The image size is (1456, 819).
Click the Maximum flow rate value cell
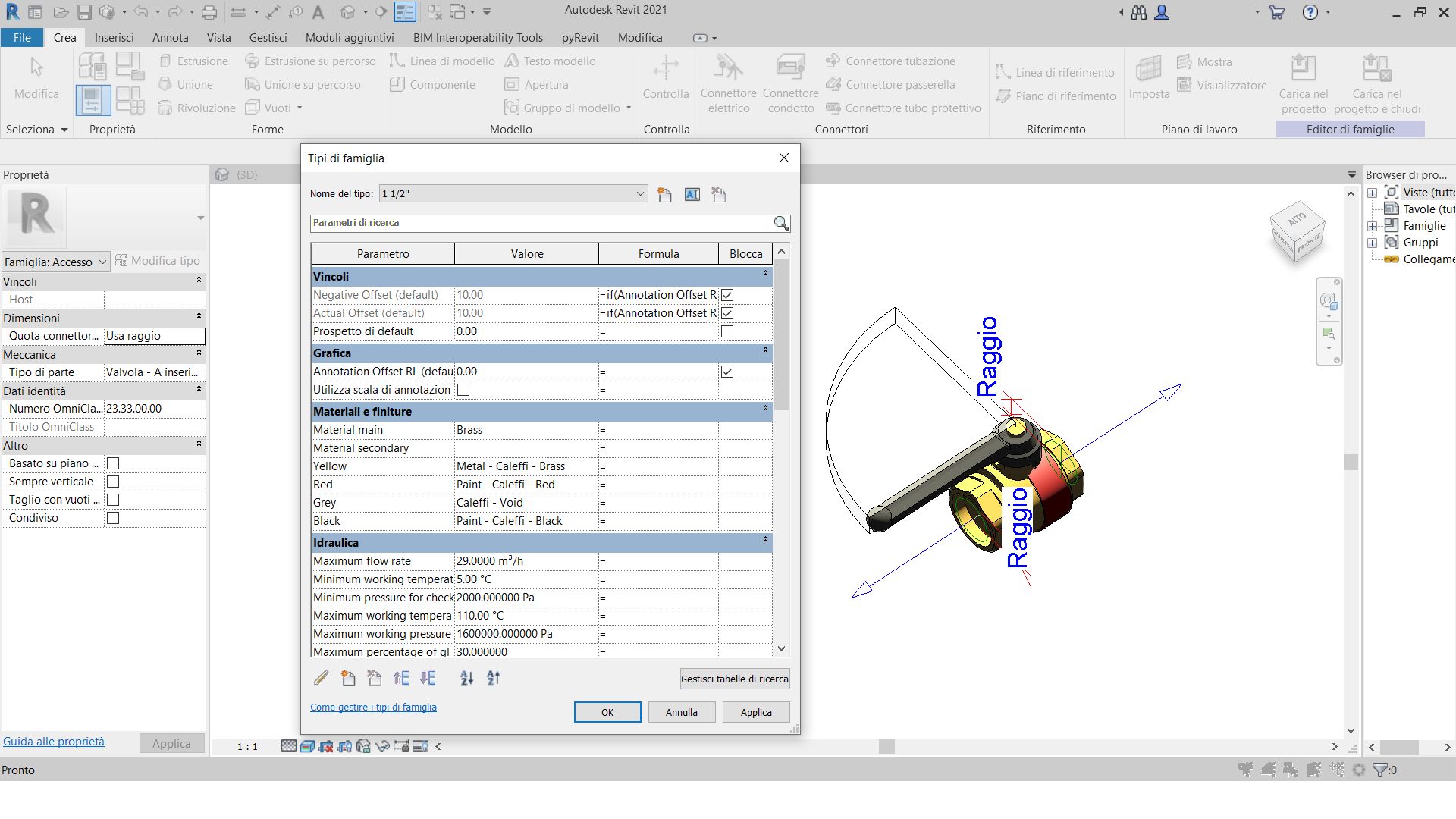(x=526, y=561)
